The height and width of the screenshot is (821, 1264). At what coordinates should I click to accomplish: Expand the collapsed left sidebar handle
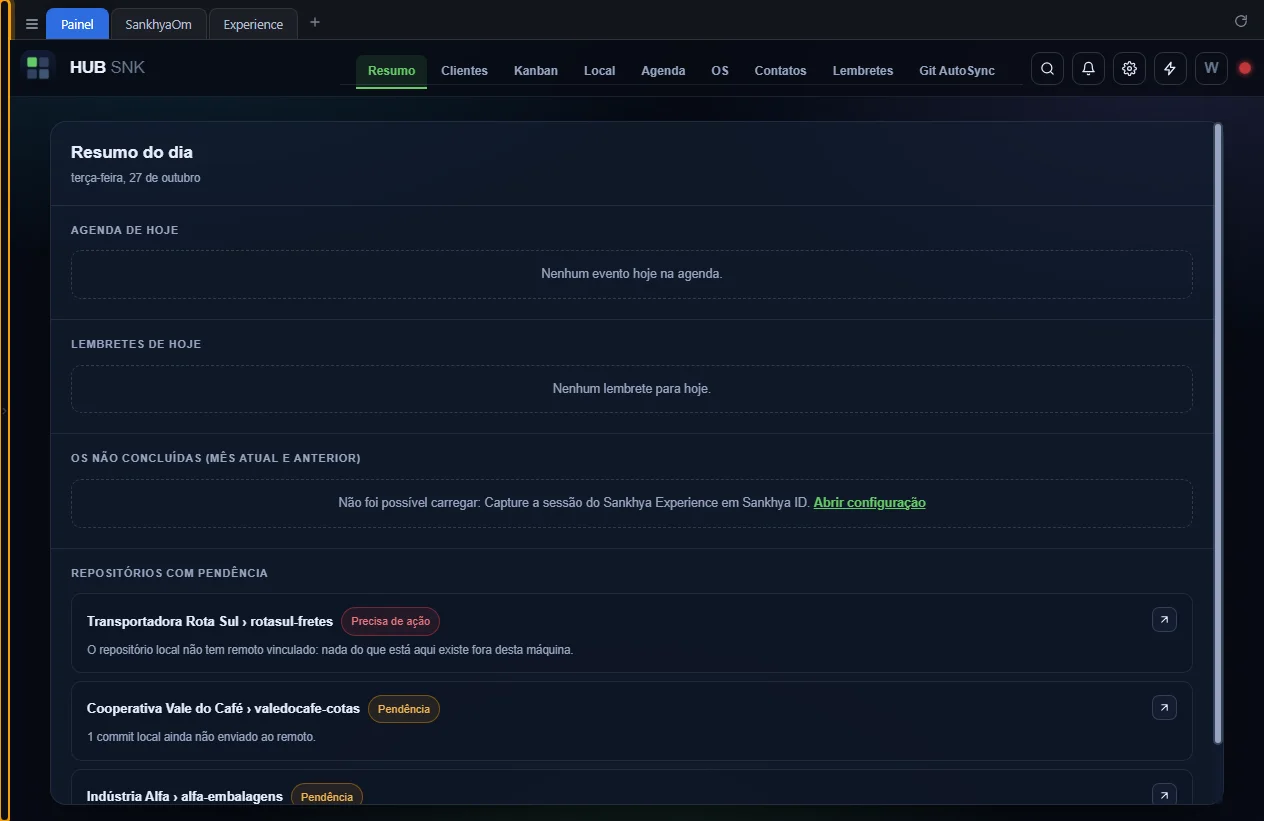click(x=5, y=410)
